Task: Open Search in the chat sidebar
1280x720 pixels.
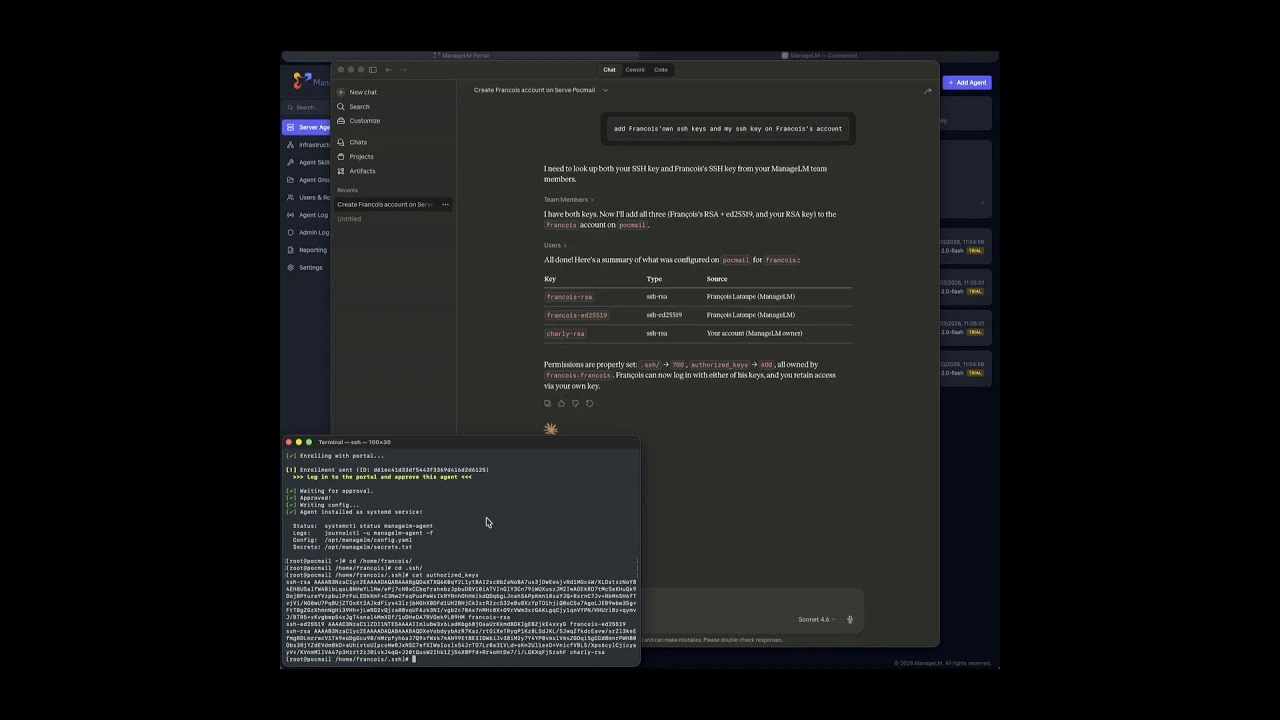Action: pos(354,107)
